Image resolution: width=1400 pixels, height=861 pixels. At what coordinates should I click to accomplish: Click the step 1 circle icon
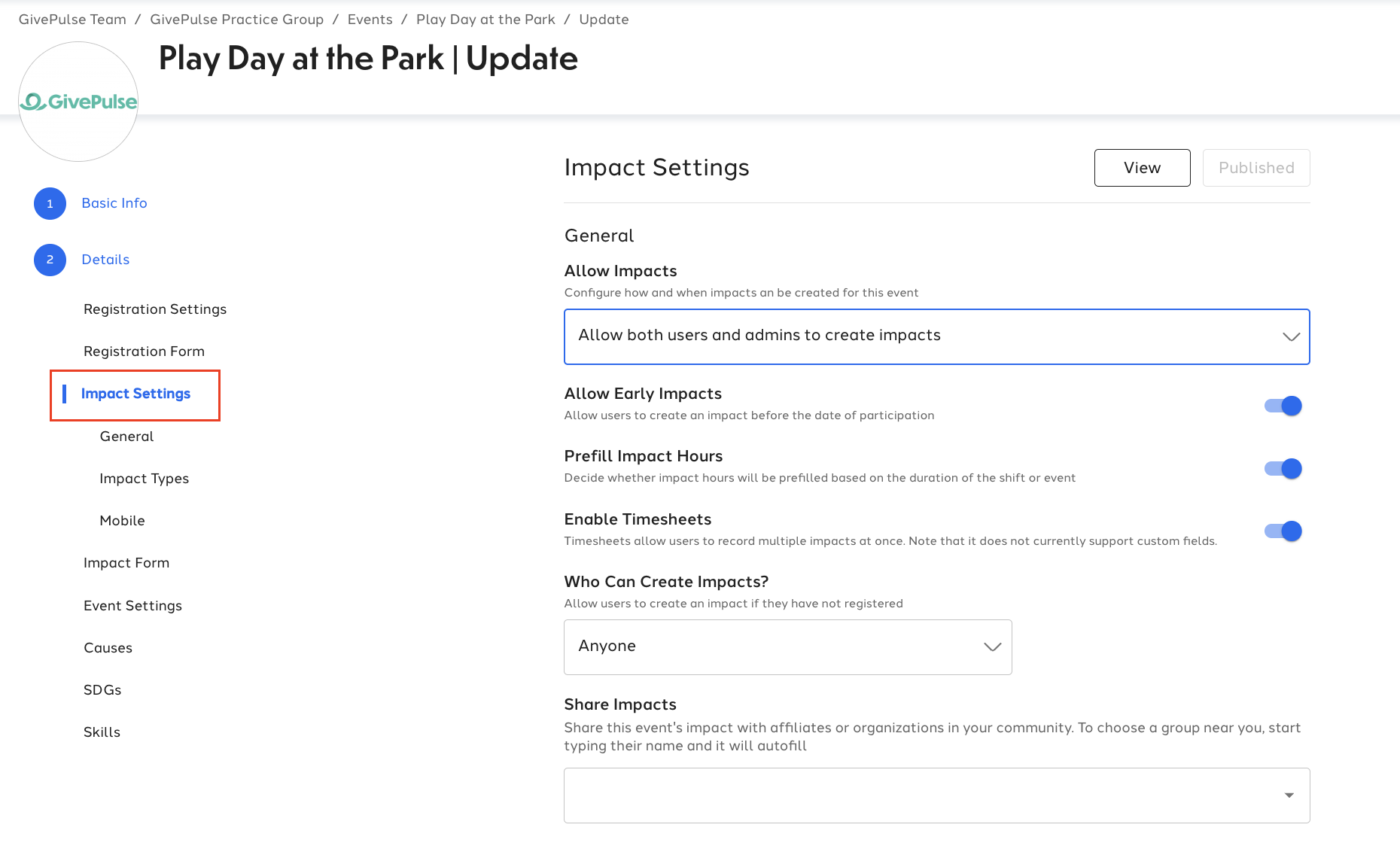tap(50, 203)
